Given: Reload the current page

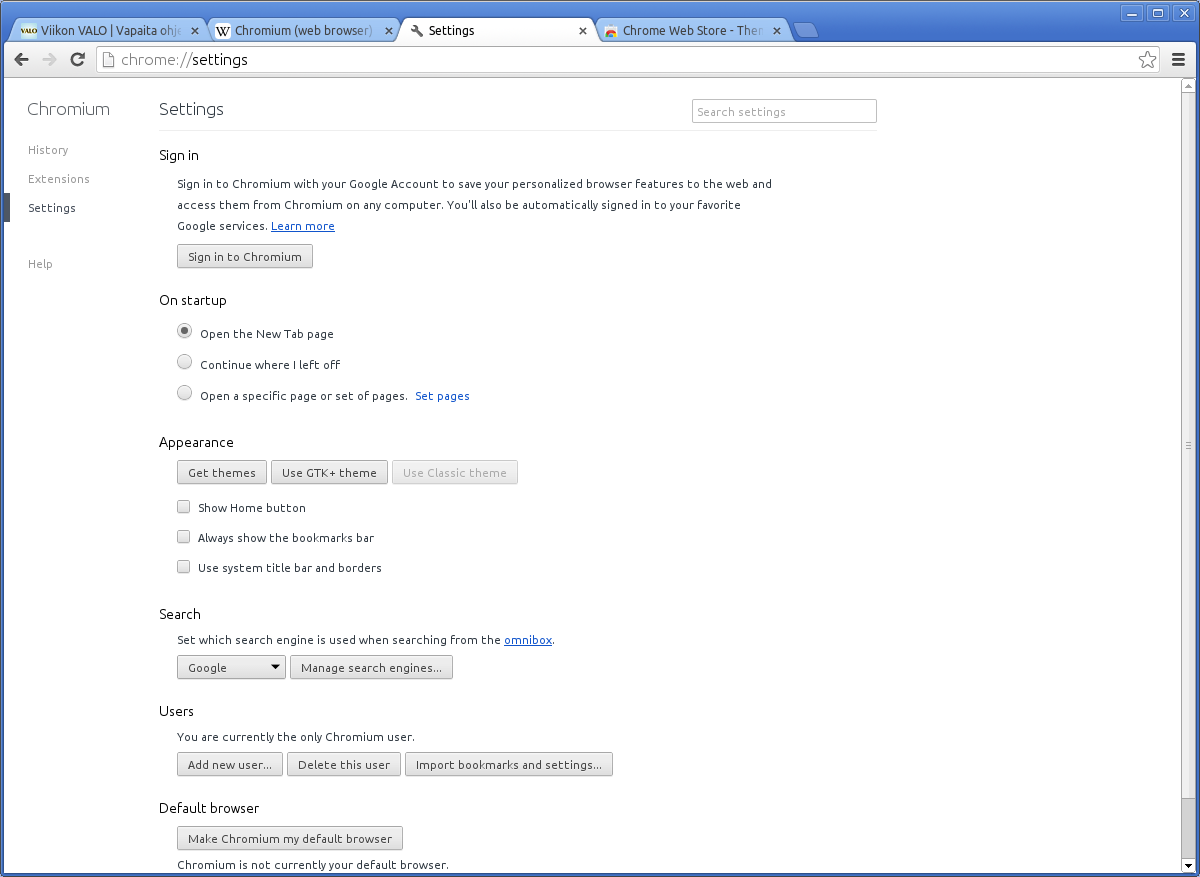Looking at the screenshot, I should [77, 60].
